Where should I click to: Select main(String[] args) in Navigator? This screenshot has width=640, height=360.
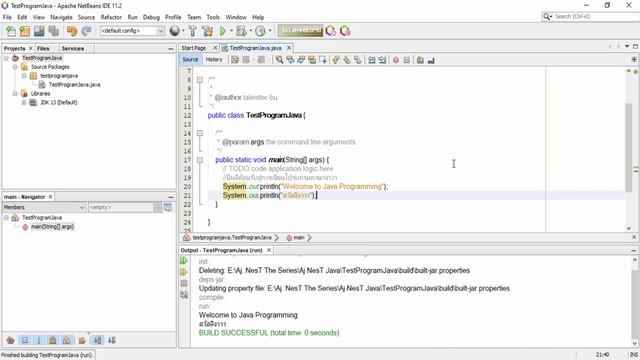52,227
